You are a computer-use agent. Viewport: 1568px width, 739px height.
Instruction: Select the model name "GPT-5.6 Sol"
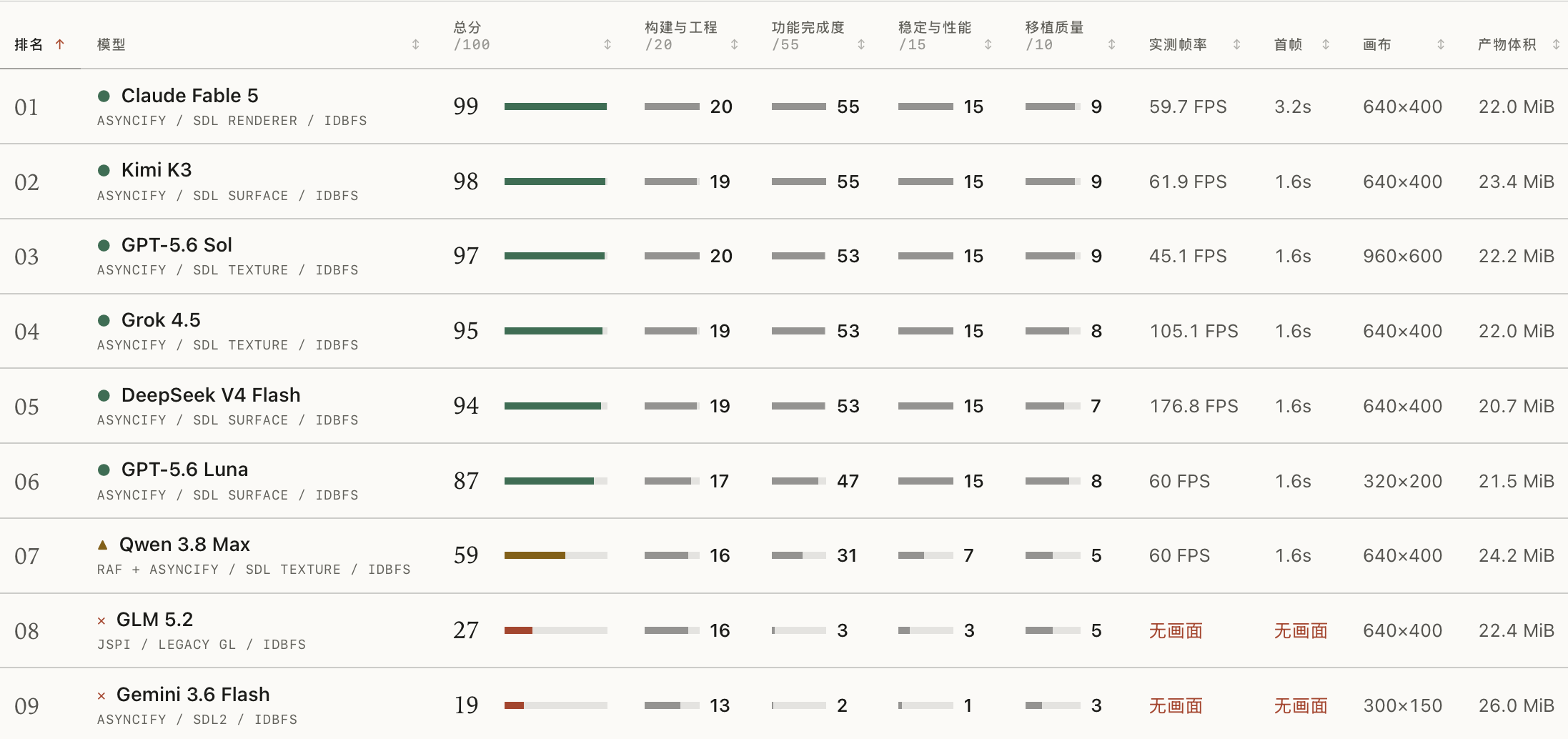177,245
